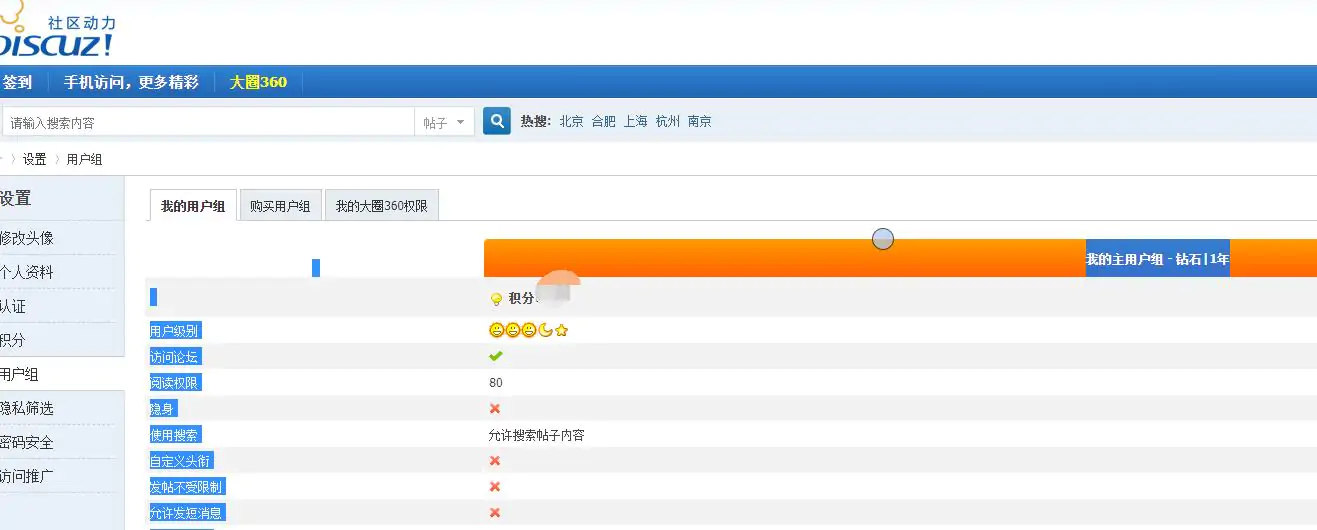Click the value 80 for 阅读权限
This screenshot has width=1317, height=530.
[496, 383]
